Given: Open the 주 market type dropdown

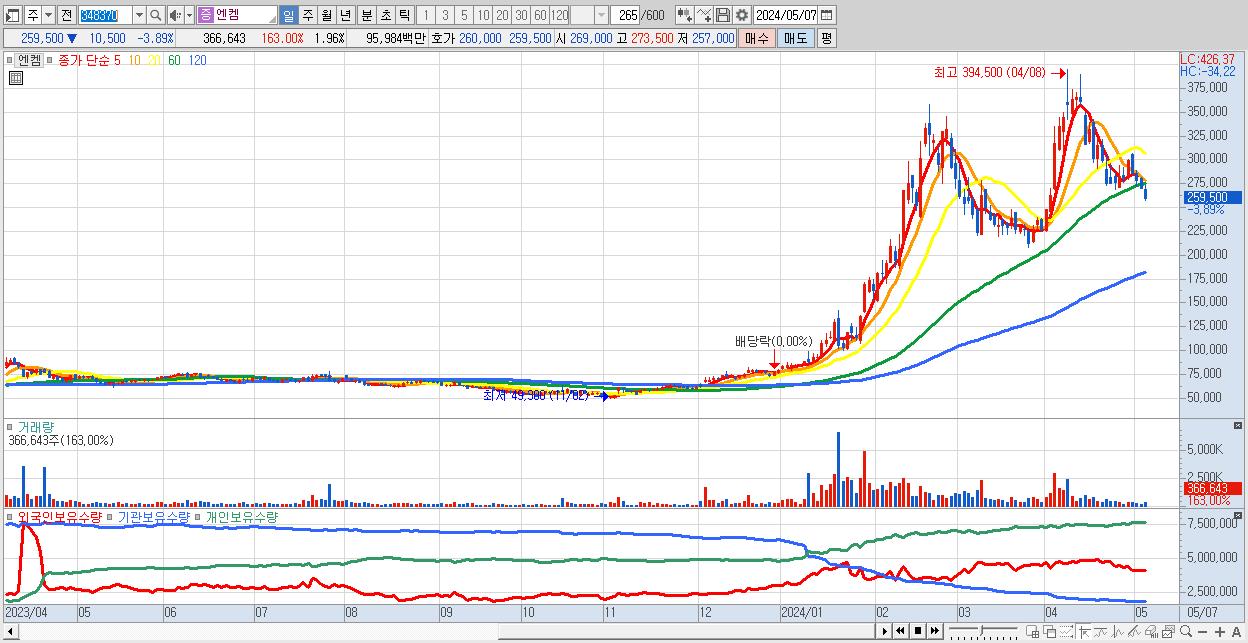Looking at the screenshot, I should pyautogui.click(x=48, y=15).
